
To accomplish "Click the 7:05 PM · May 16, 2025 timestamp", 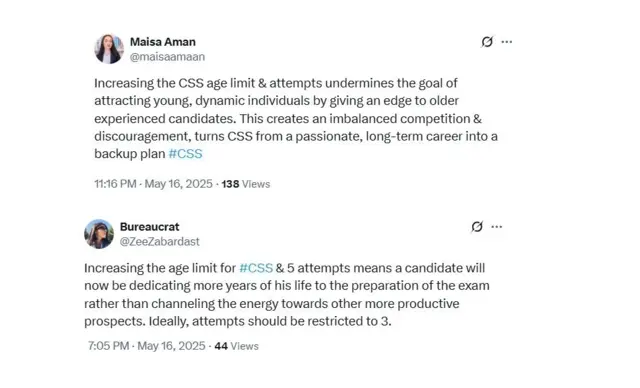I will click(x=147, y=346).
